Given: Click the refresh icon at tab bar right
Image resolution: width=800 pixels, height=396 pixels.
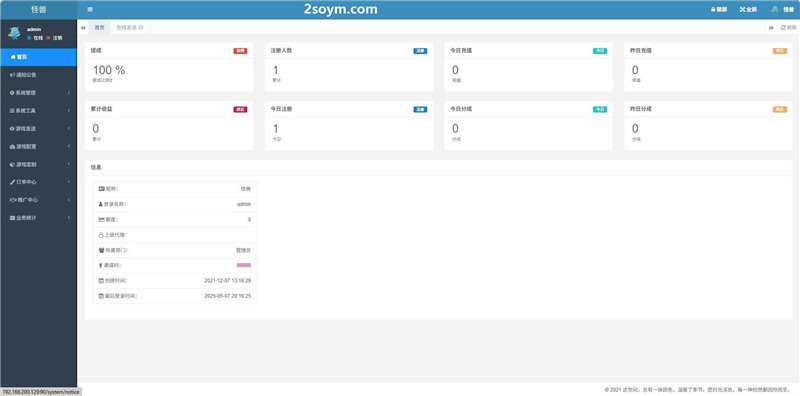Looking at the screenshot, I should pyautogui.click(x=783, y=28).
